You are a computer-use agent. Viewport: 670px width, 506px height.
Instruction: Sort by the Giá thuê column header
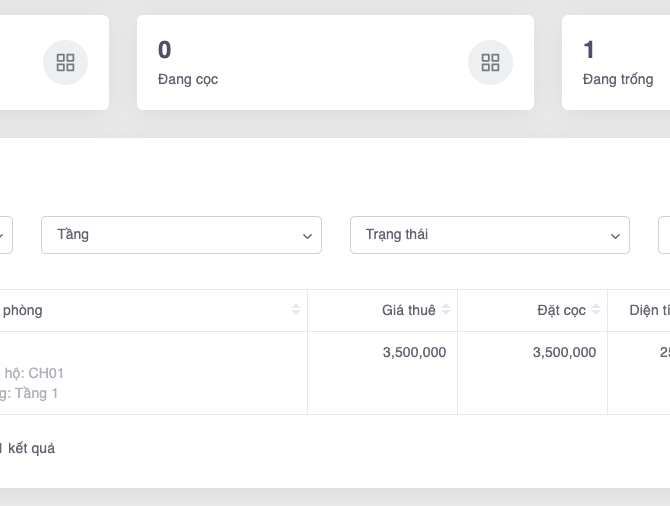tap(408, 310)
